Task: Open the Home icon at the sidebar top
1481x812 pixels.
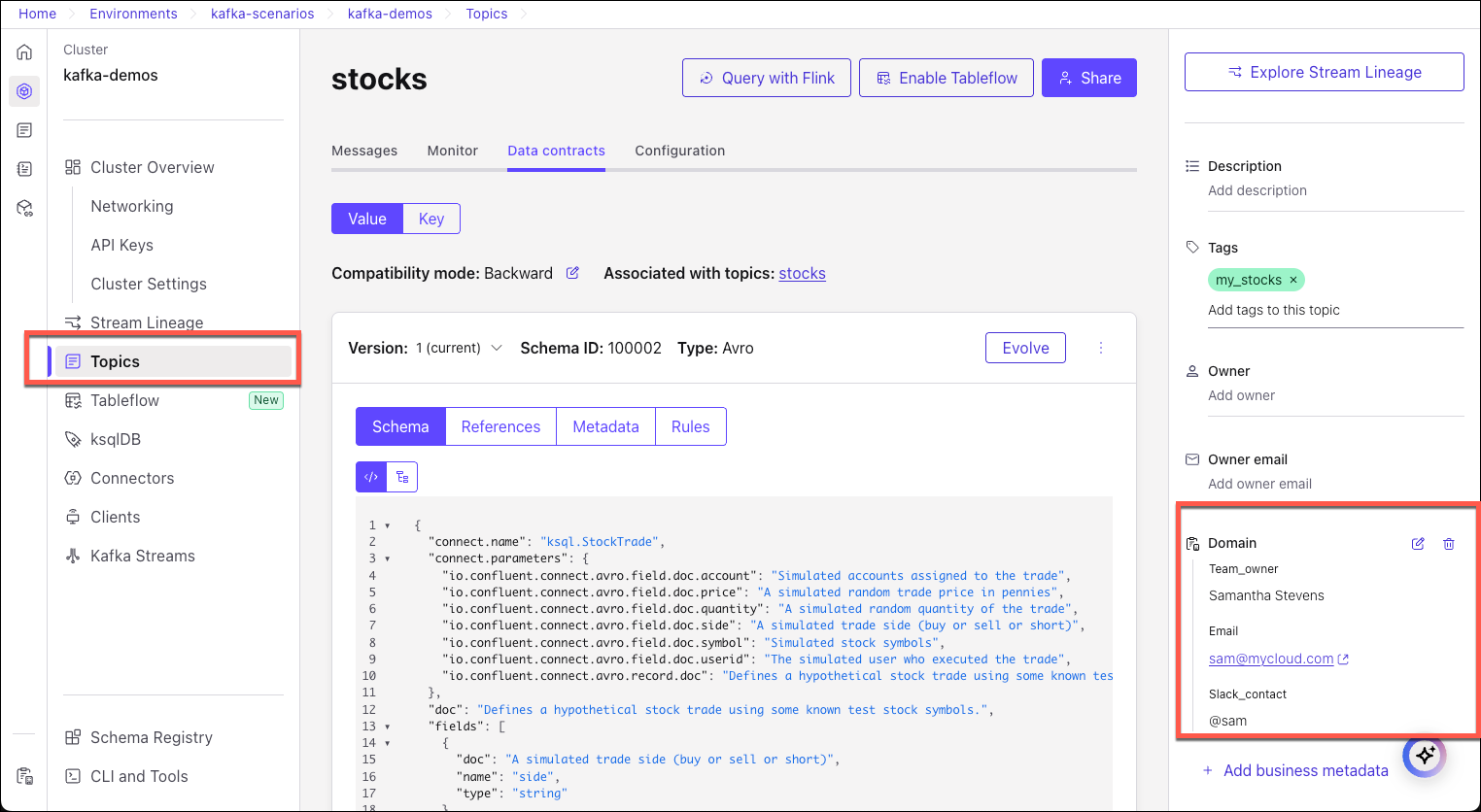Action: [x=23, y=51]
